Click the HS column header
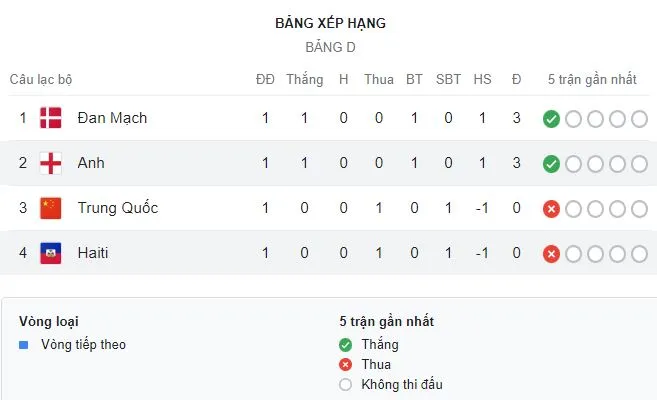This screenshot has width=657, height=400. [482, 79]
